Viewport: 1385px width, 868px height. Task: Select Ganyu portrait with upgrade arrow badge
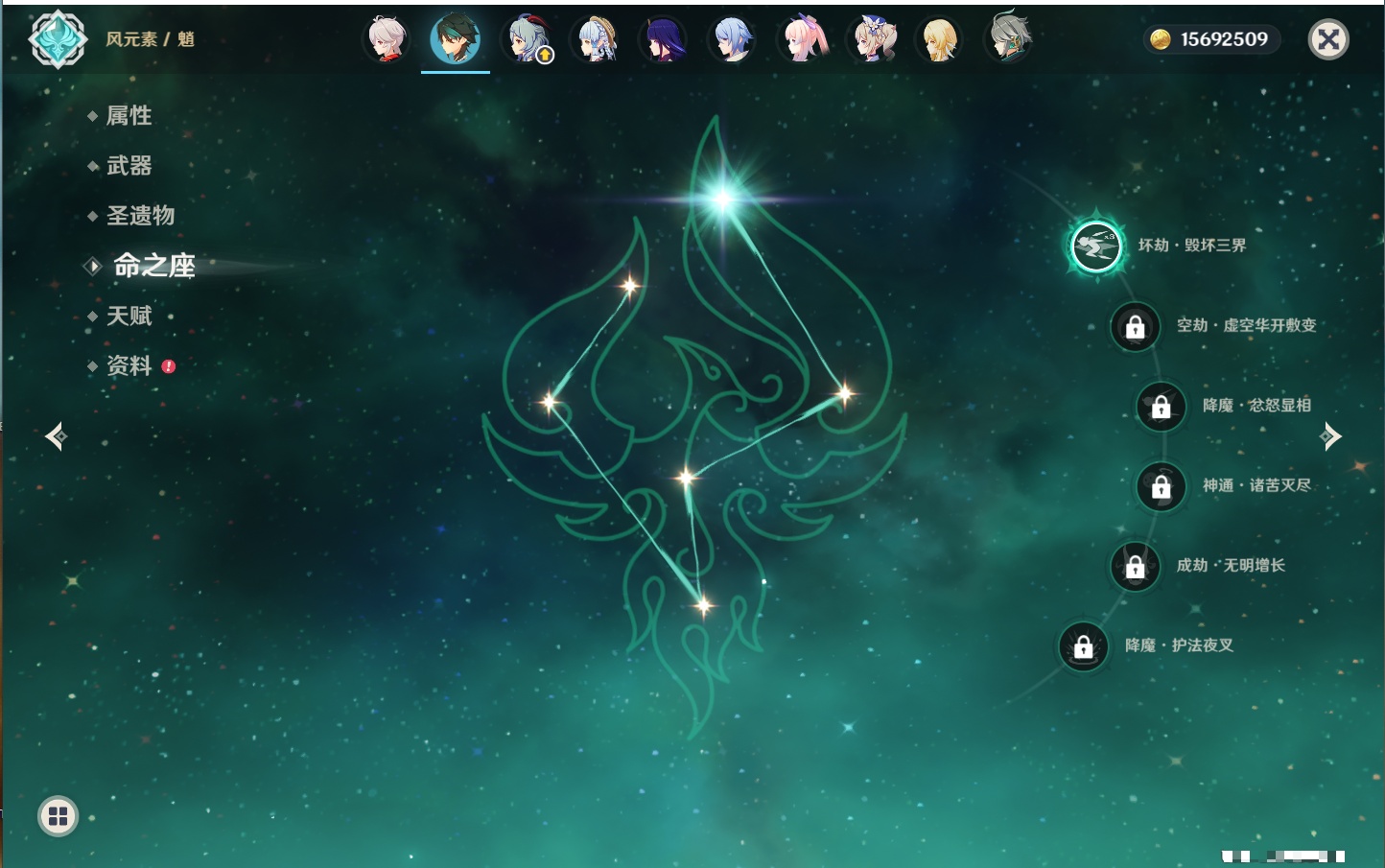pyautogui.click(x=528, y=39)
